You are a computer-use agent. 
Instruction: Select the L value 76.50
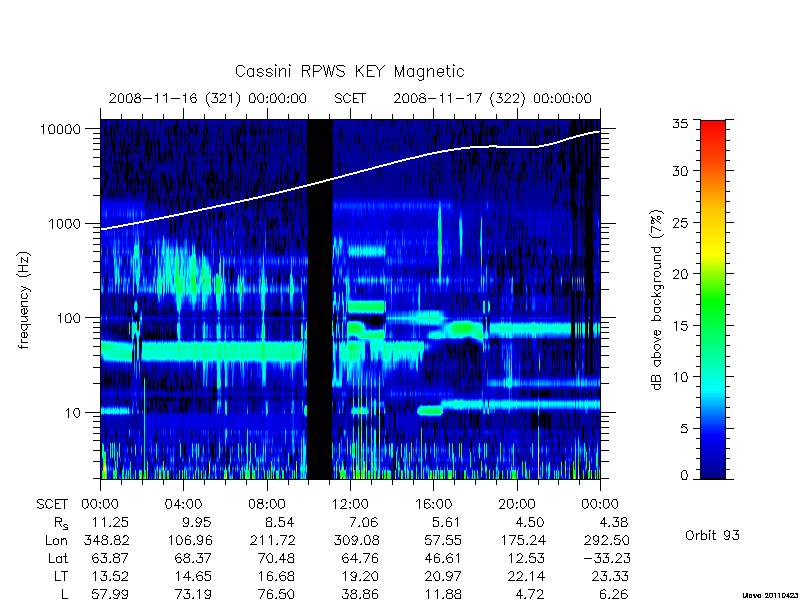click(277, 594)
